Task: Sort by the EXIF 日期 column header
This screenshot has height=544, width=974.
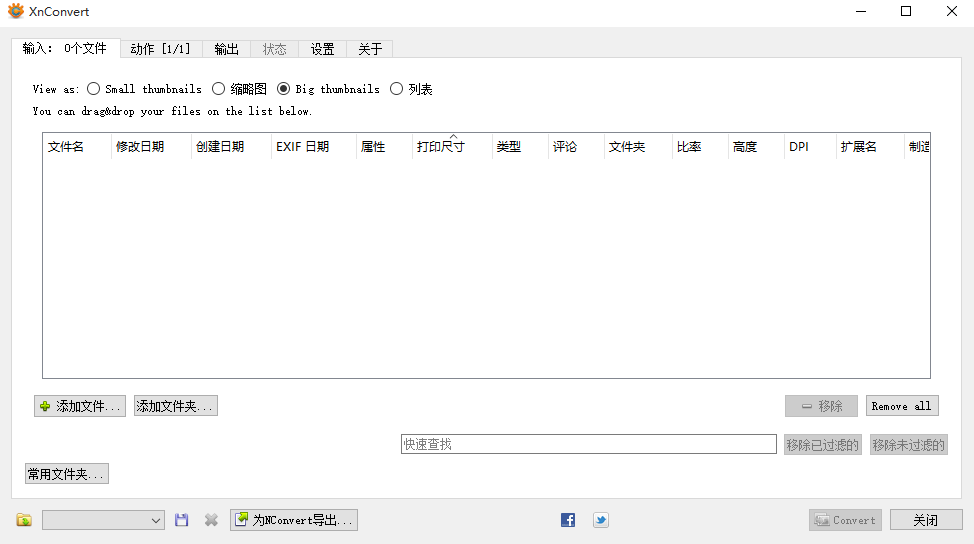Action: 314,147
